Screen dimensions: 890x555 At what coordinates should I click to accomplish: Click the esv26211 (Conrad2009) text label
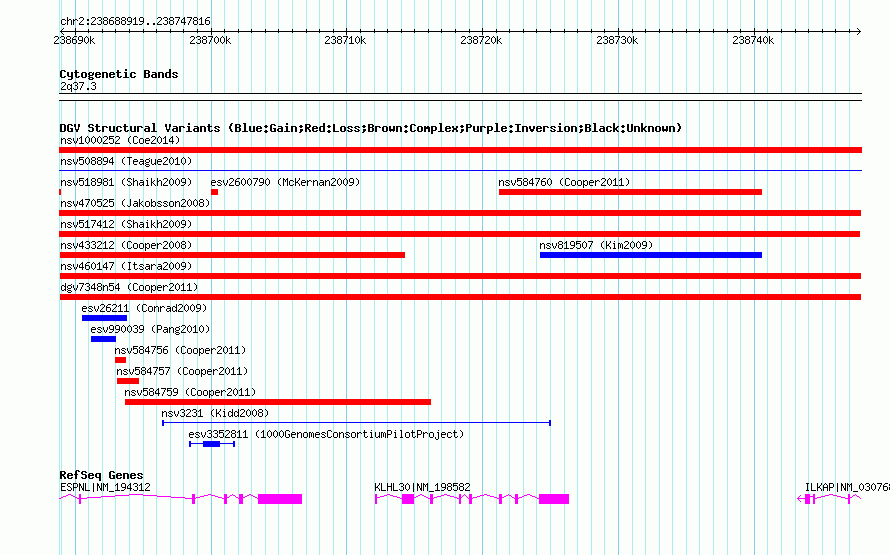[x=144, y=308]
